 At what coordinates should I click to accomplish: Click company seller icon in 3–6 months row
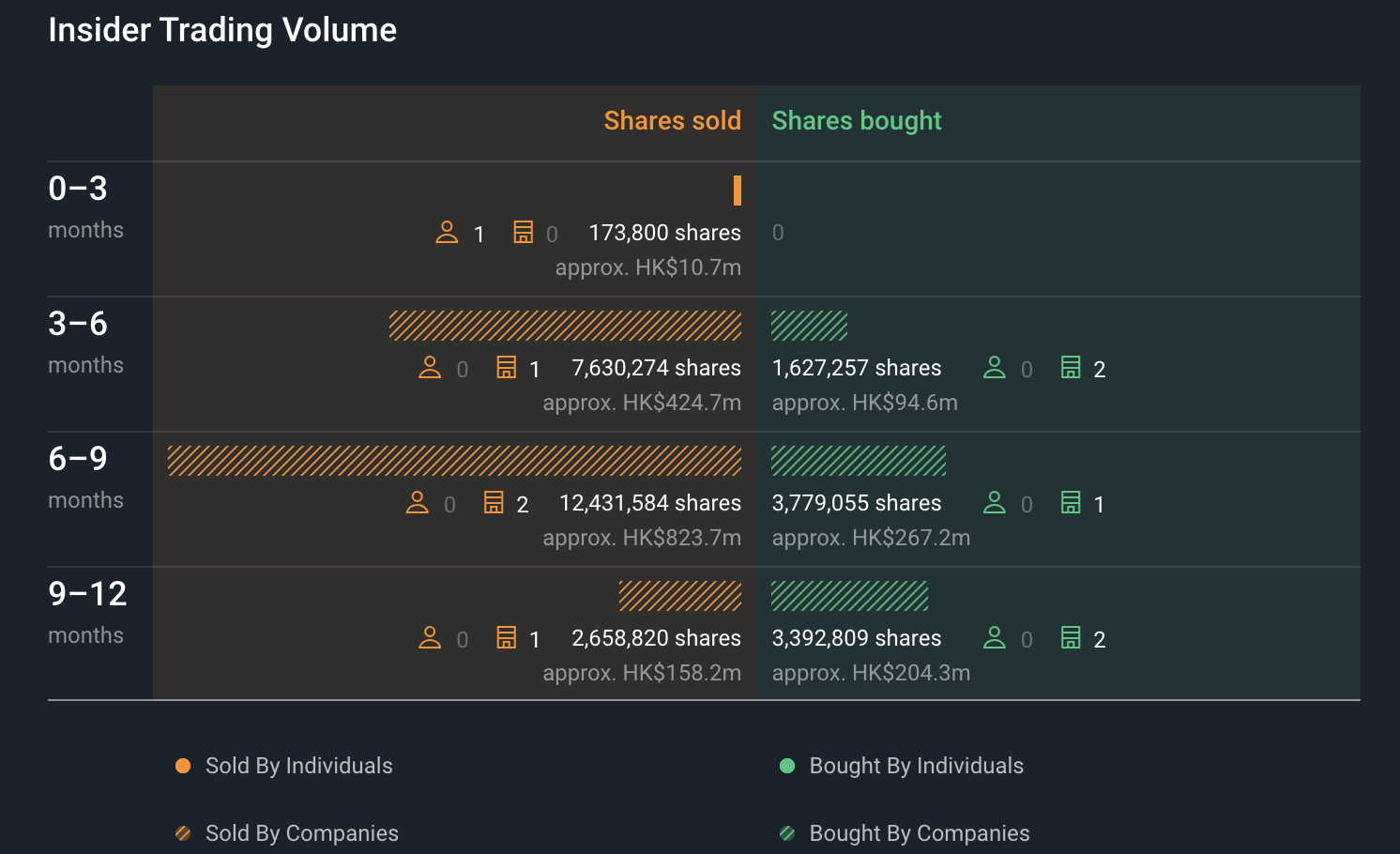tap(506, 367)
